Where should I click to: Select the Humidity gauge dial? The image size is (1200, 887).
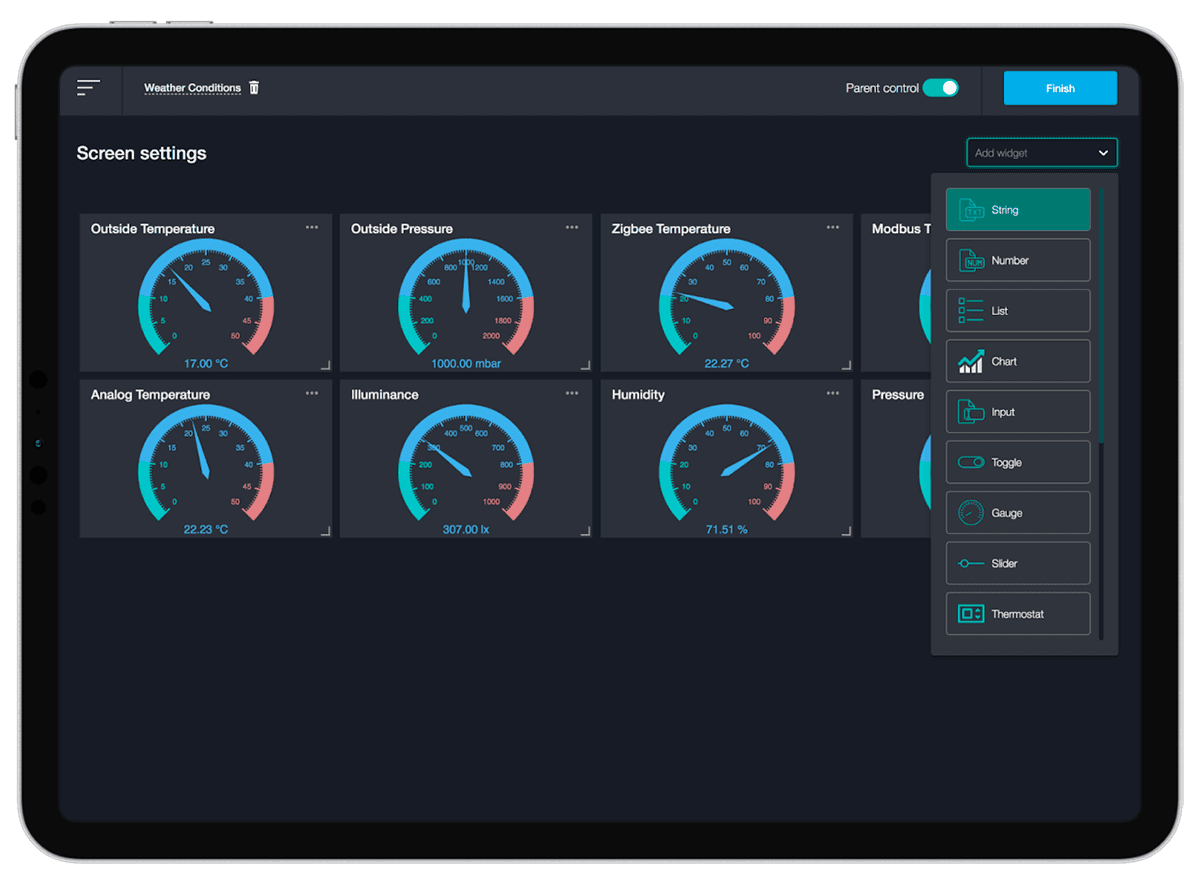(x=727, y=464)
